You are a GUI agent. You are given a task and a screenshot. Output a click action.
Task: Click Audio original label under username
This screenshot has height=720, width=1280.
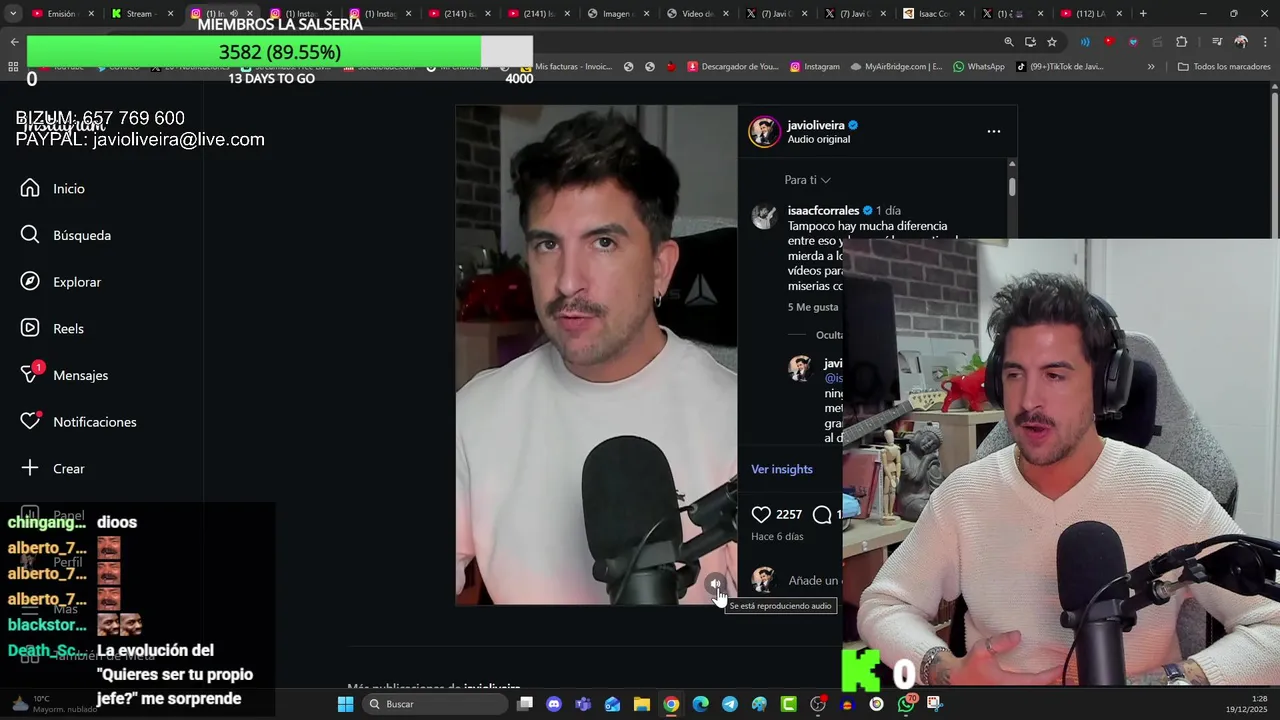[x=818, y=139]
